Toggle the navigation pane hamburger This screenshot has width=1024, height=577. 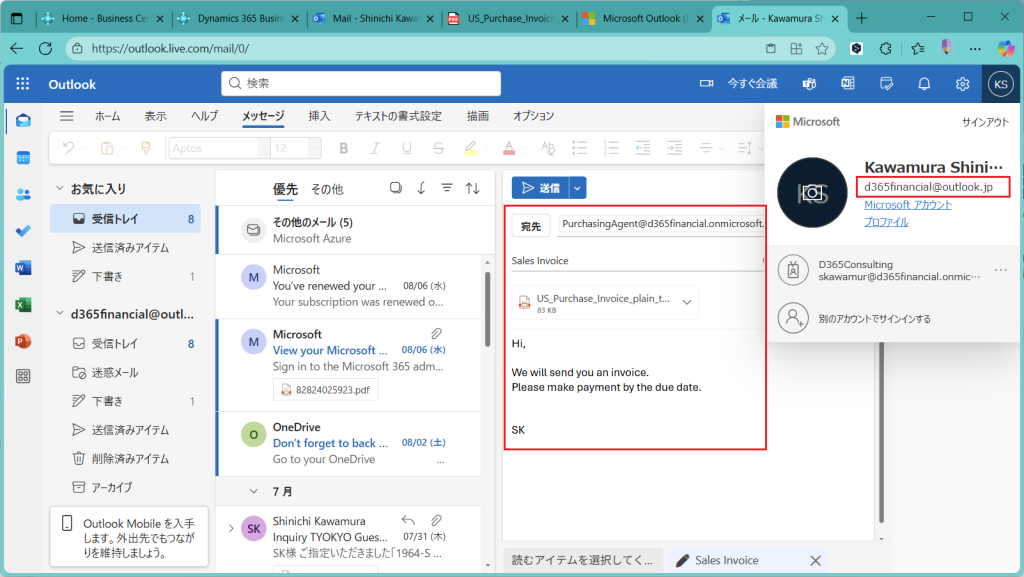coord(67,116)
